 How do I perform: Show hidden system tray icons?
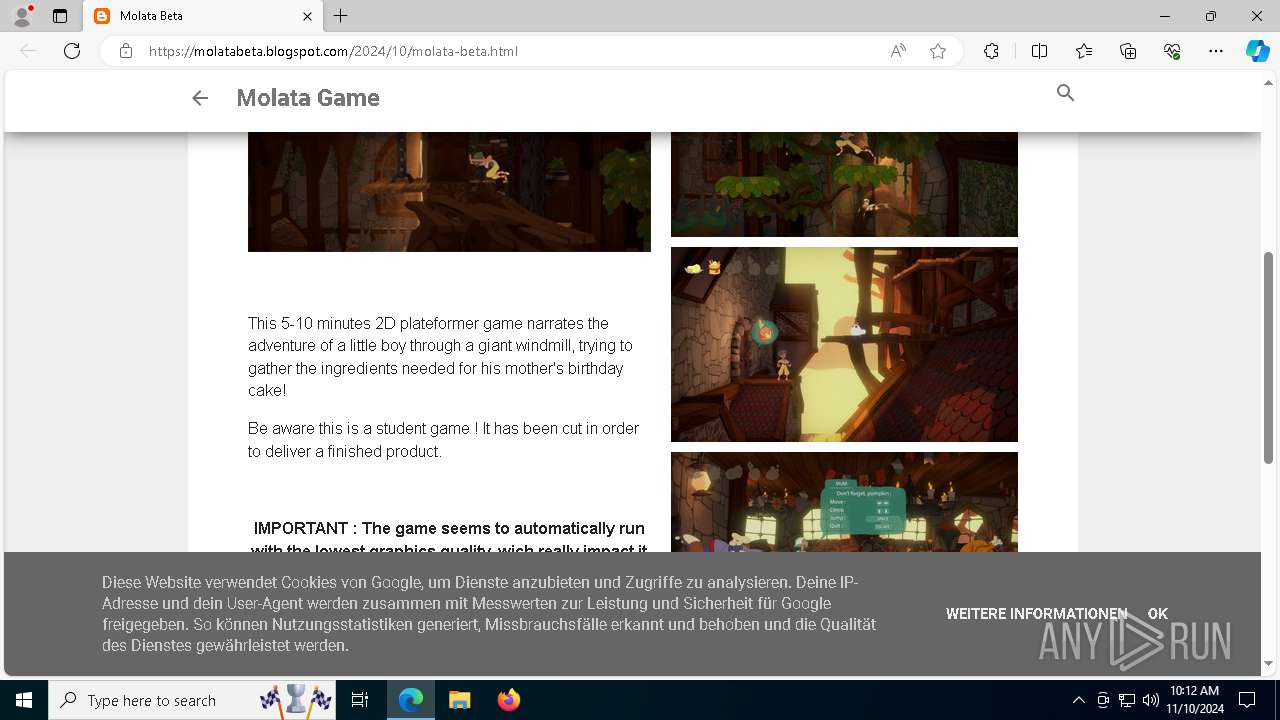pos(1078,700)
